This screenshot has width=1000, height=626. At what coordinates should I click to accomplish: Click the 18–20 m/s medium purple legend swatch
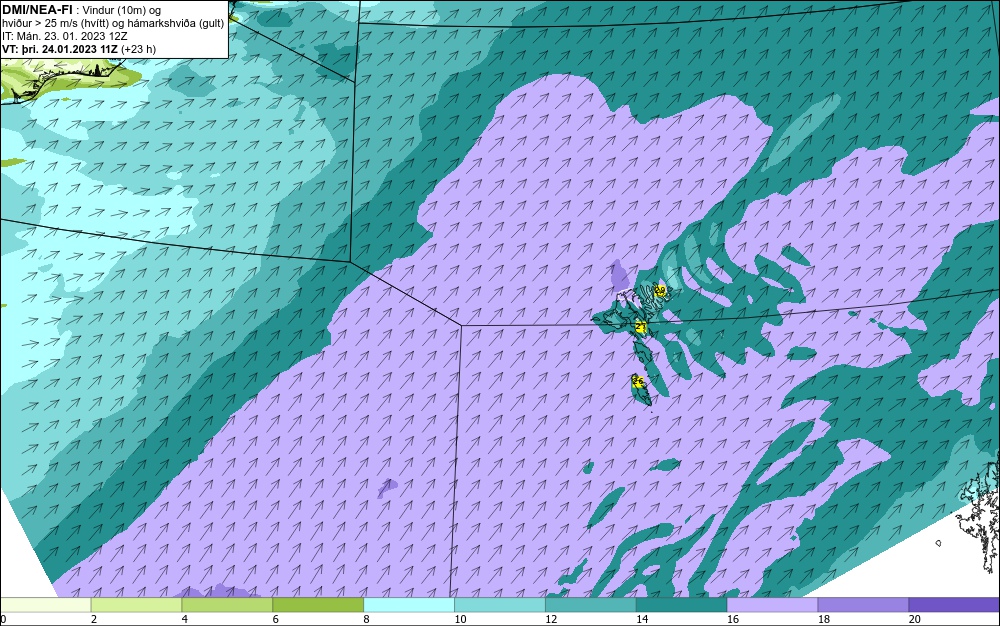[x=863, y=605]
